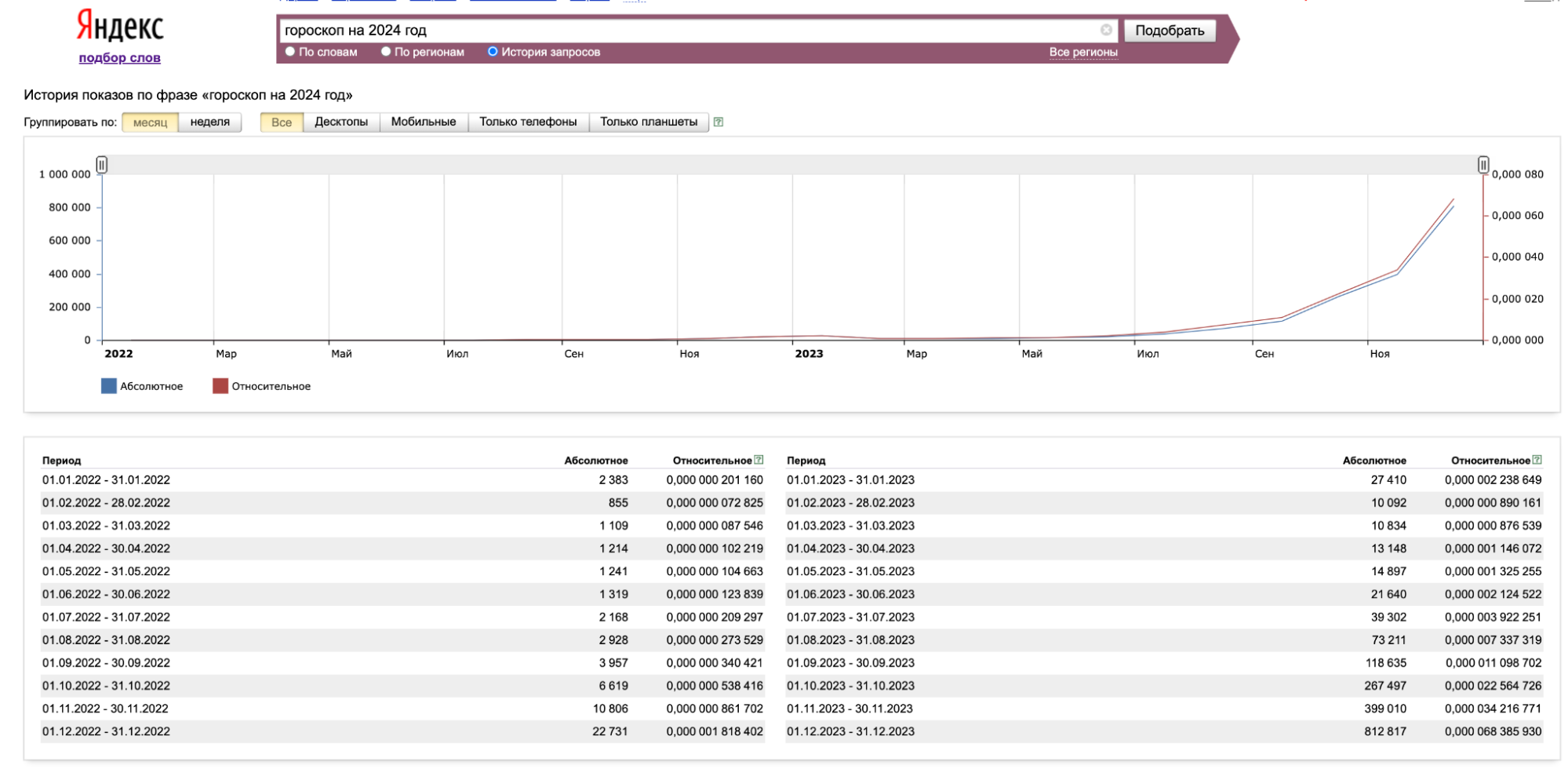1568x769 pixels.
Task: Clear the search field with X icon
Action: [1106, 30]
